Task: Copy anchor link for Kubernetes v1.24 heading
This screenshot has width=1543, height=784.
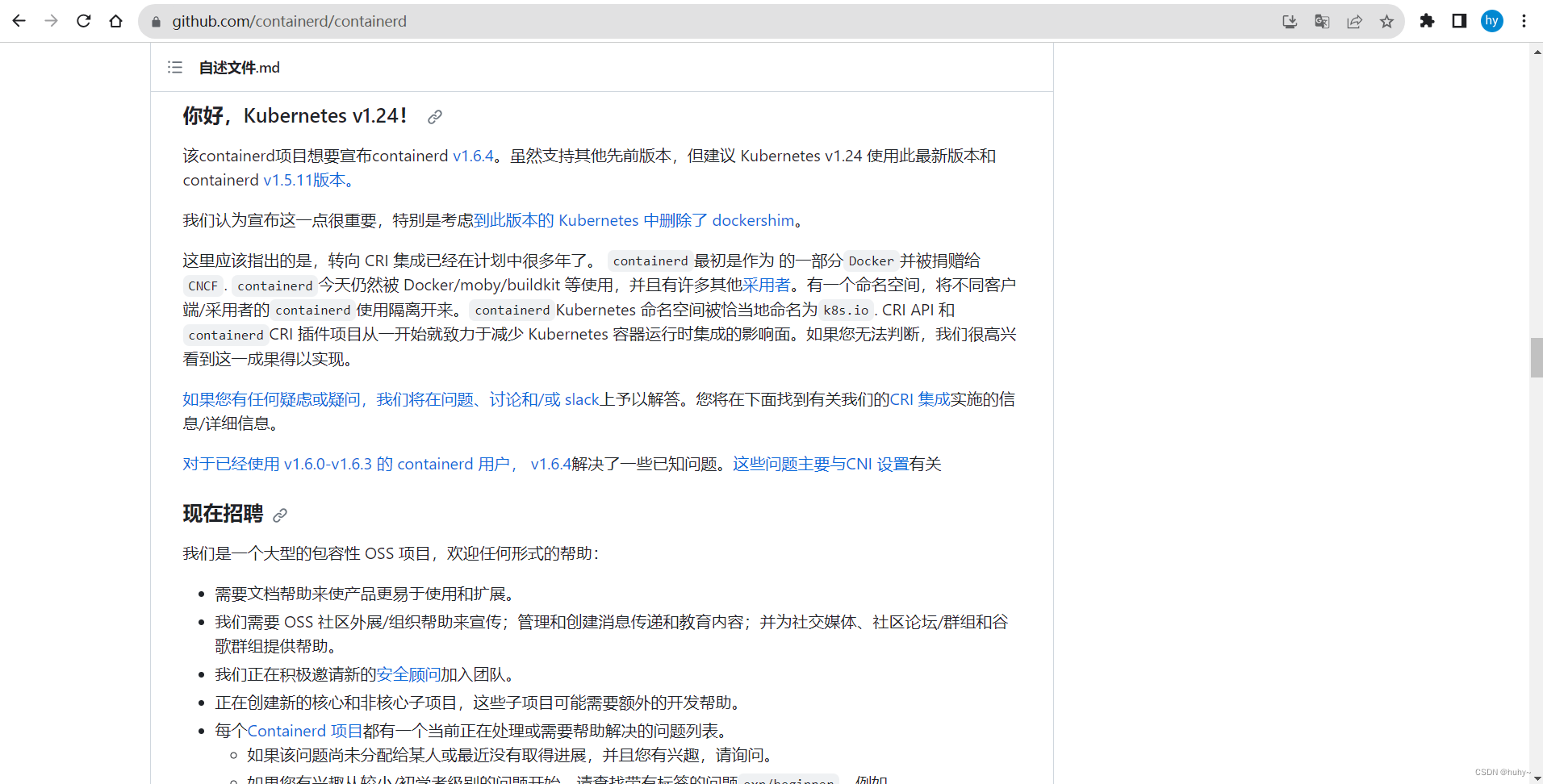Action: (435, 117)
